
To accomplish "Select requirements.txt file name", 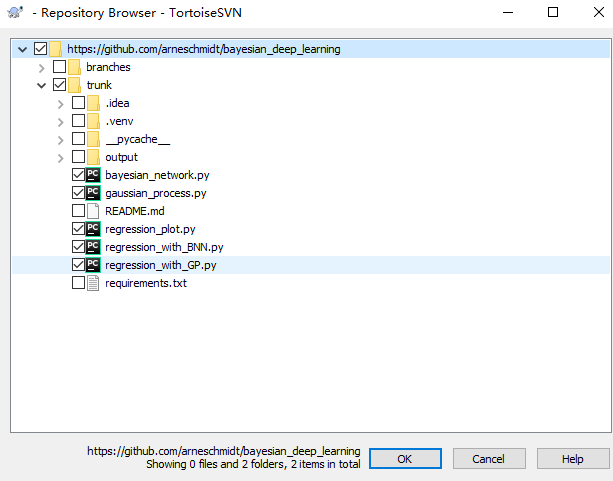I will pos(146,283).
